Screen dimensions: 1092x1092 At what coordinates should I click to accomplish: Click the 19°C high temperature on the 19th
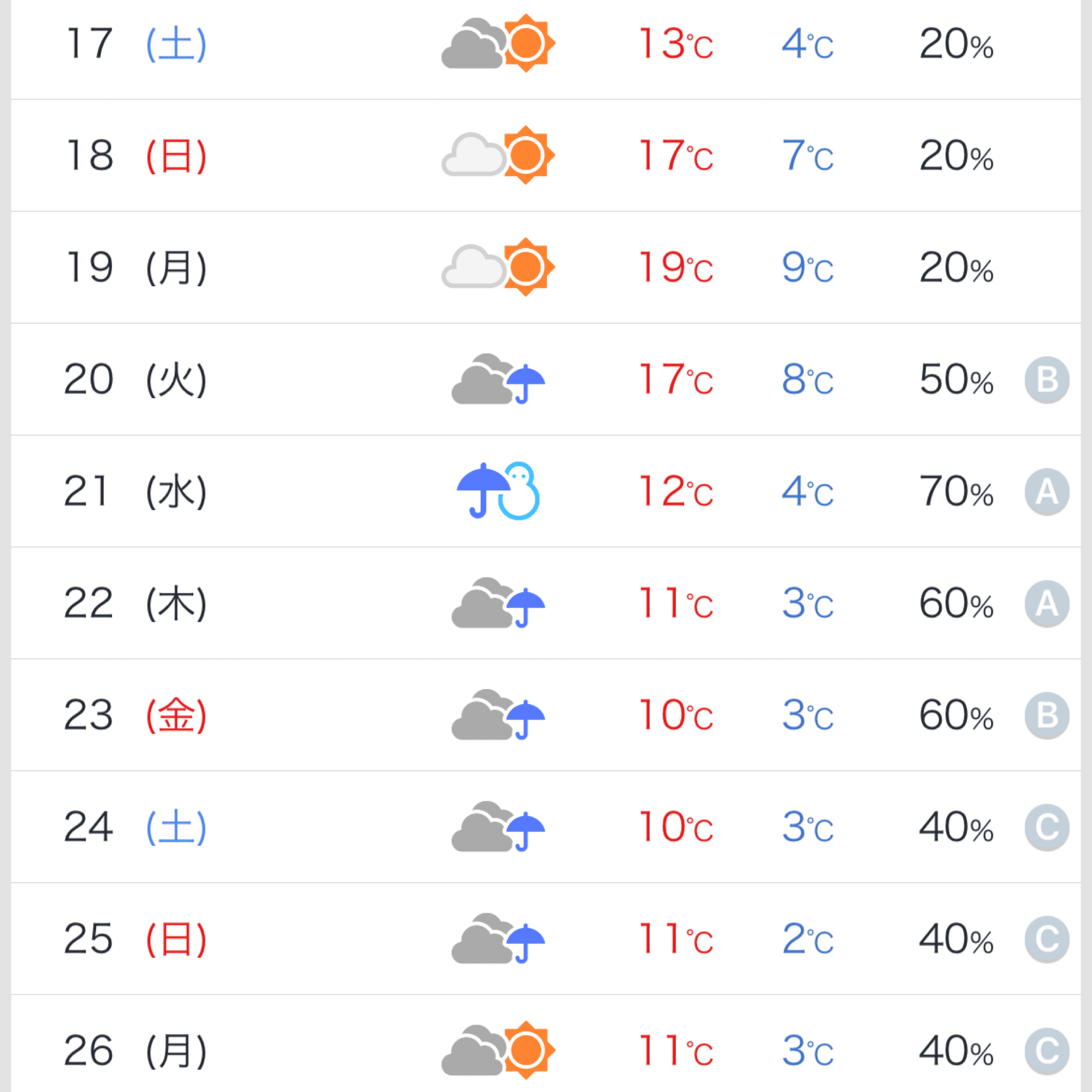676,268
